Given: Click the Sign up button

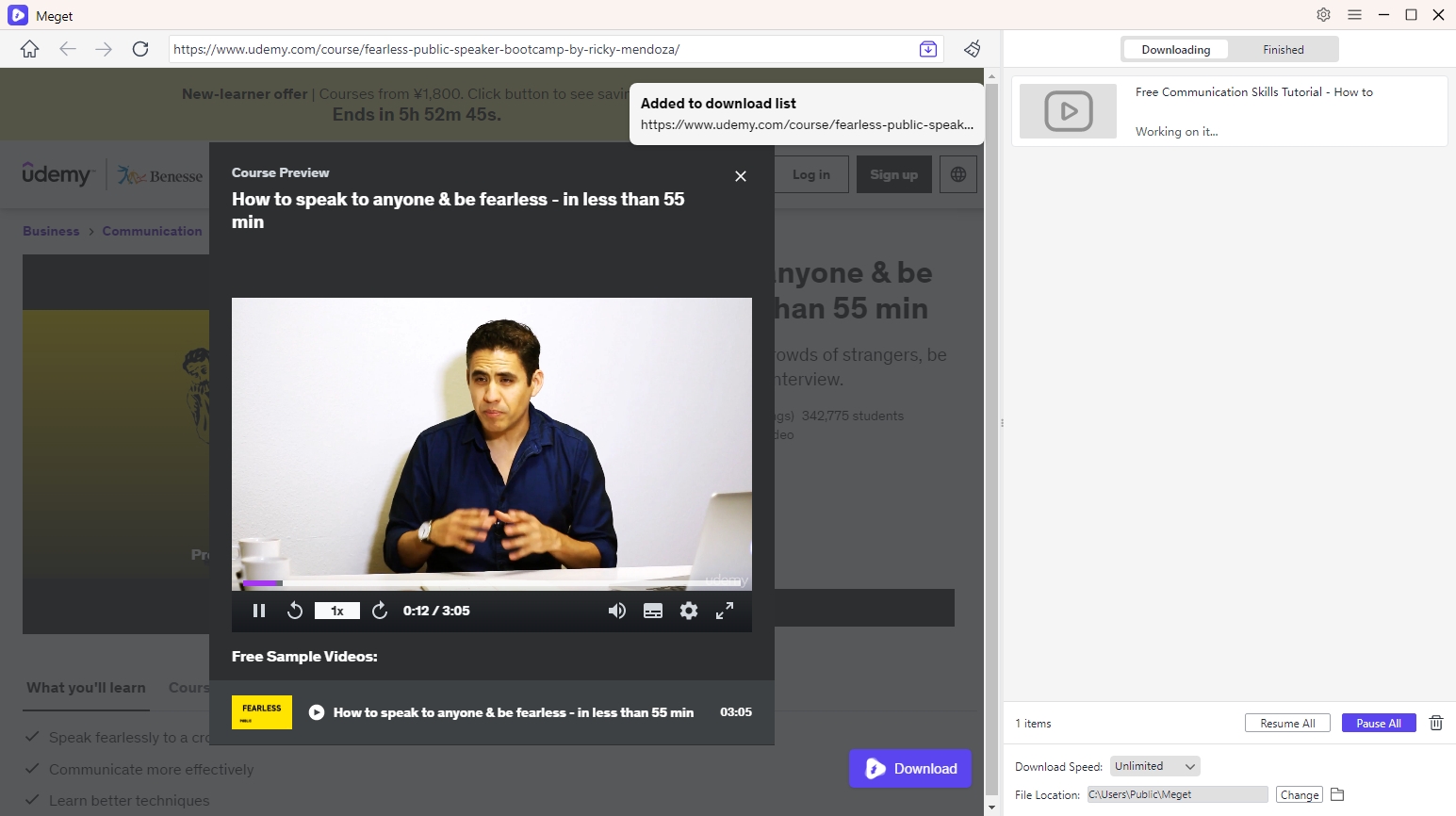Looking at the screenshot, I should [x=893, y=174].
